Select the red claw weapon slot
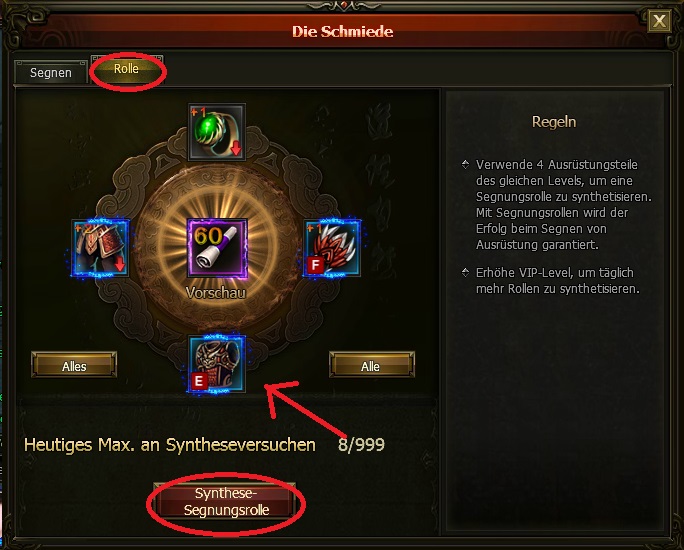The image size is (684, 550). click(332, 248)
